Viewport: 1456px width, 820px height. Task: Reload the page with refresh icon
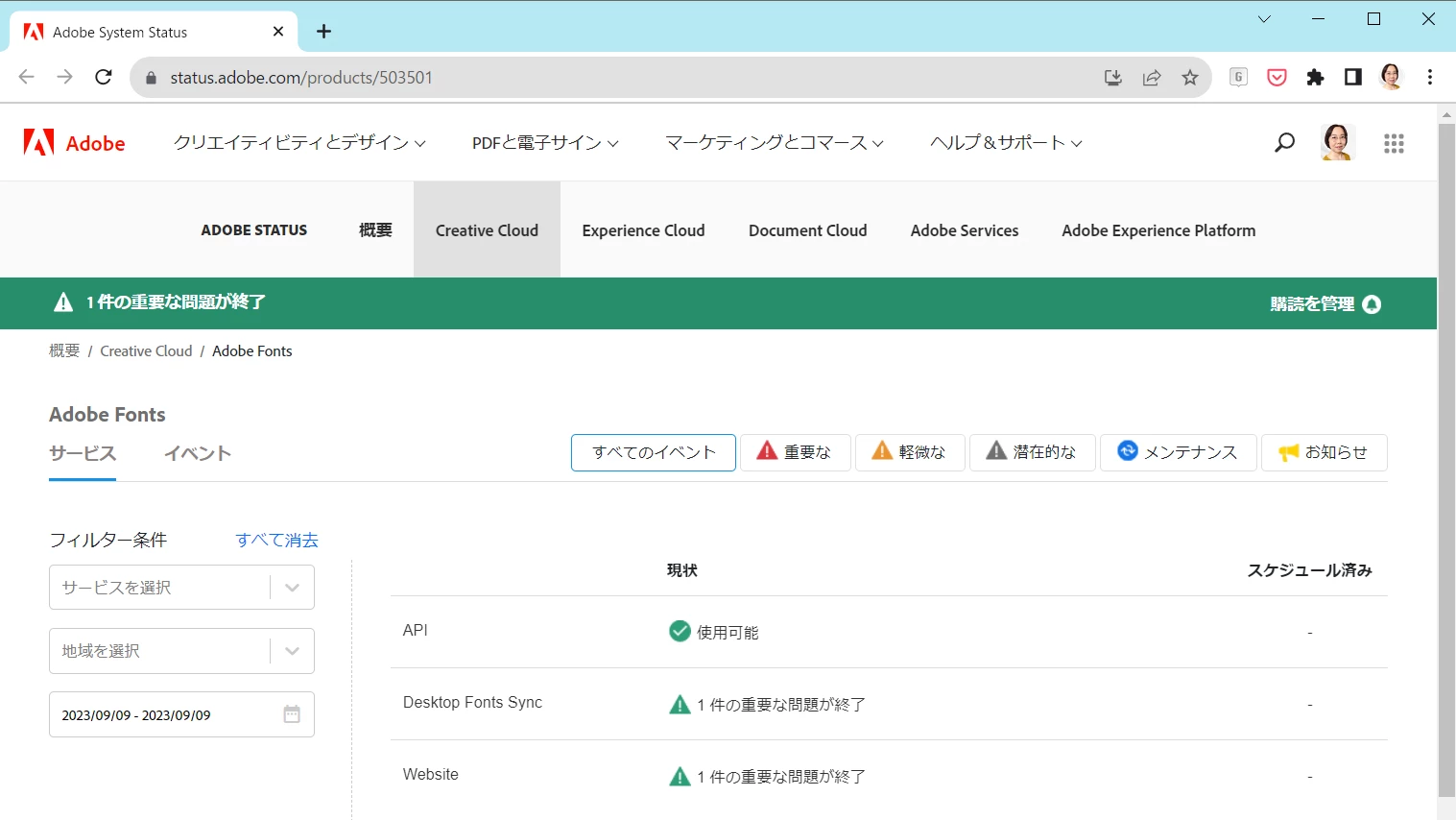click(104, 78)
